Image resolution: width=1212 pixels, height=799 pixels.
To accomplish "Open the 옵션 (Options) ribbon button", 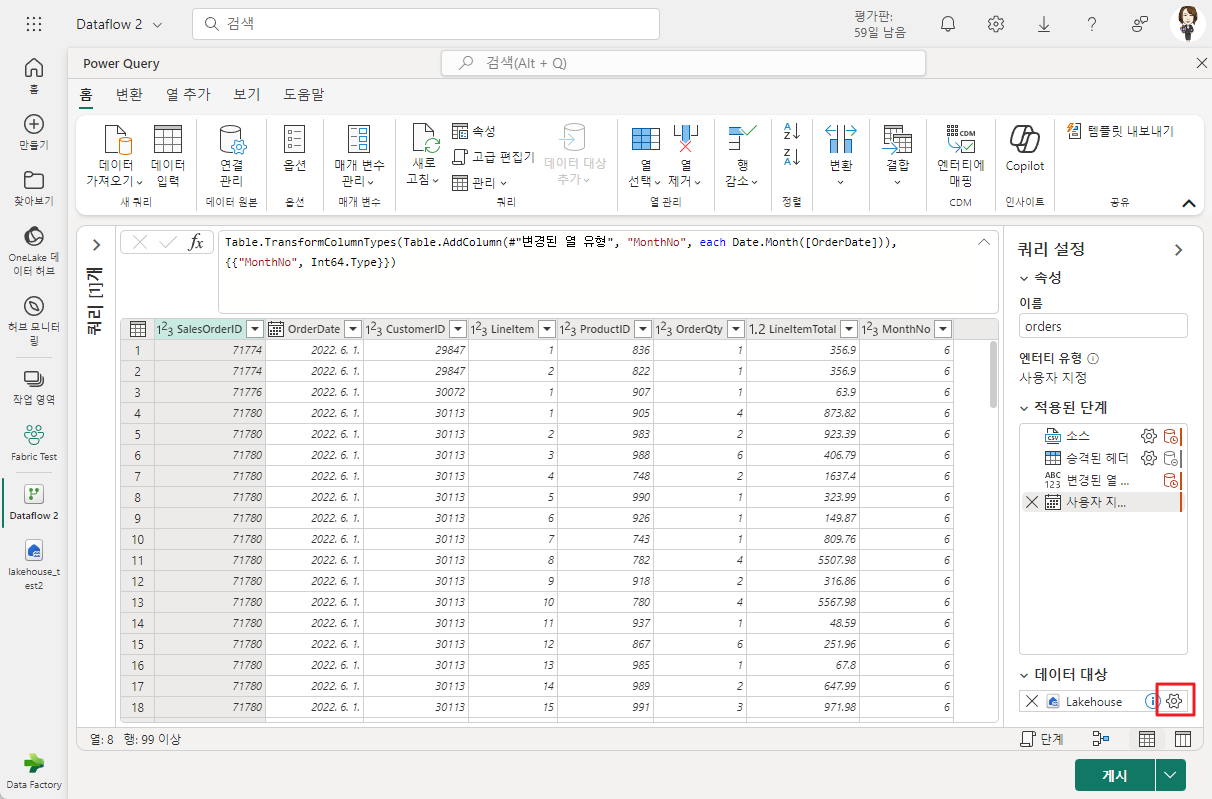I will click(294, 148).
